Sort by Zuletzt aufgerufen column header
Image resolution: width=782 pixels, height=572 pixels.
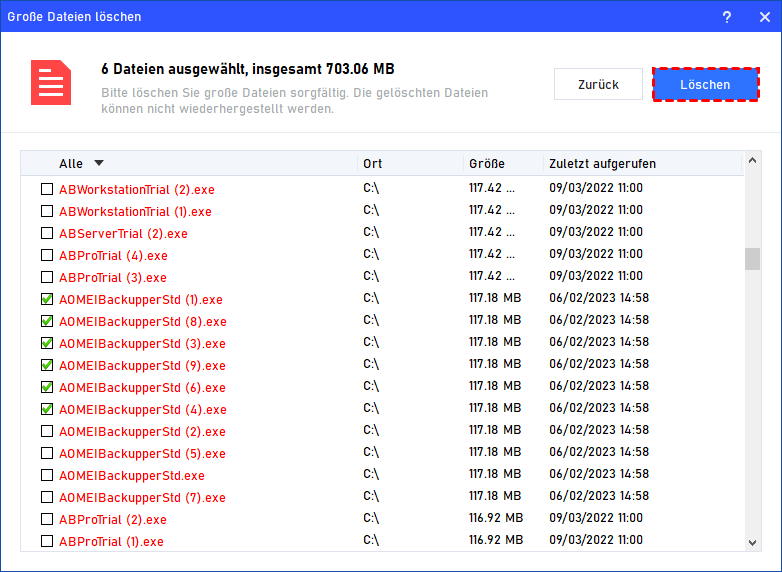(602, 163)
